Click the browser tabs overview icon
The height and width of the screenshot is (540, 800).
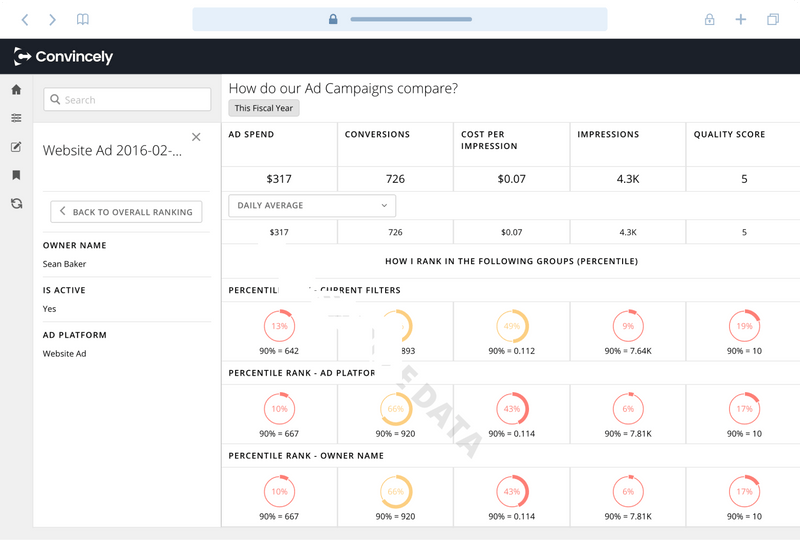773,19
